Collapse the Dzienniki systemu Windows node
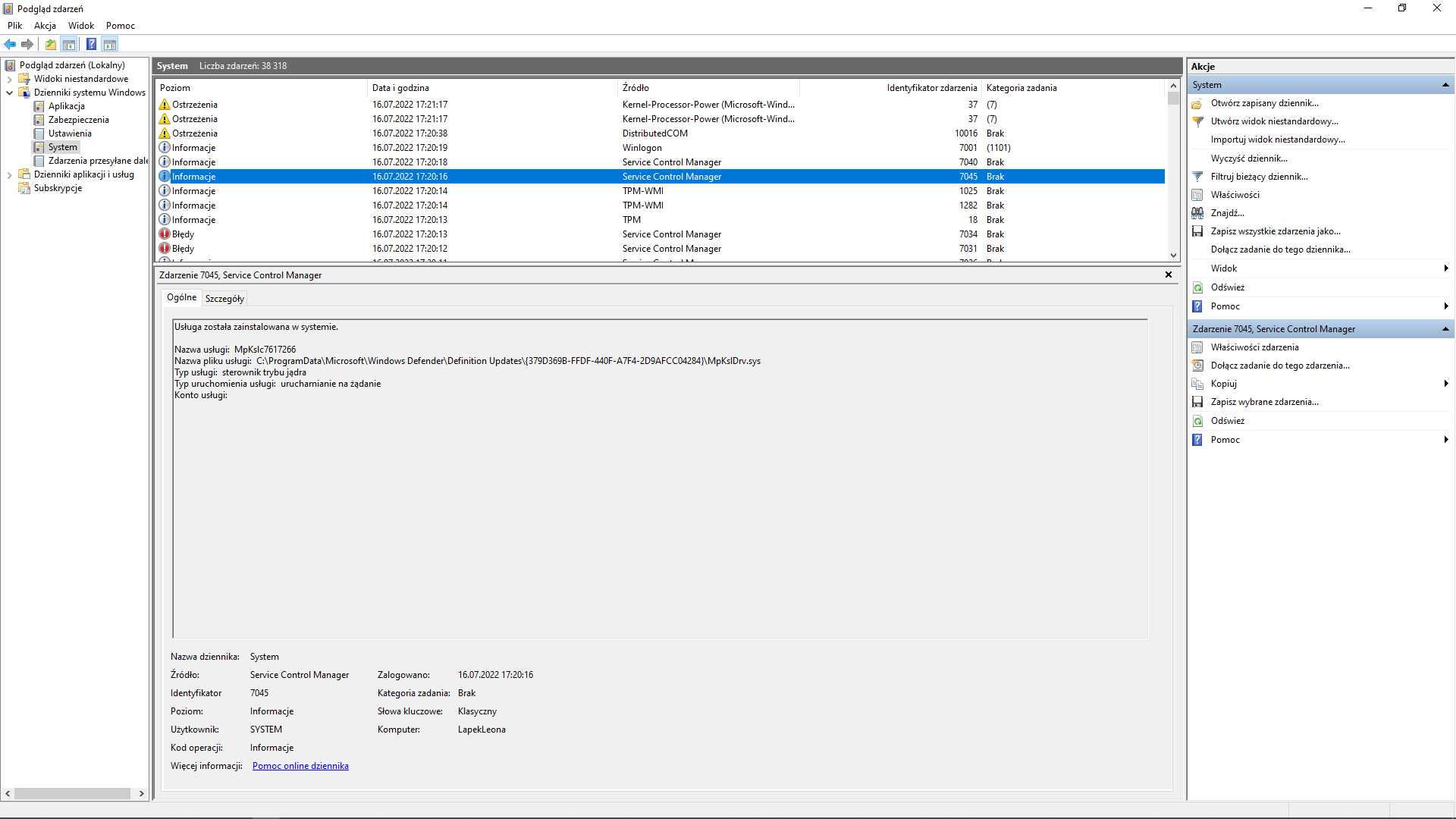 click(9, 93)
